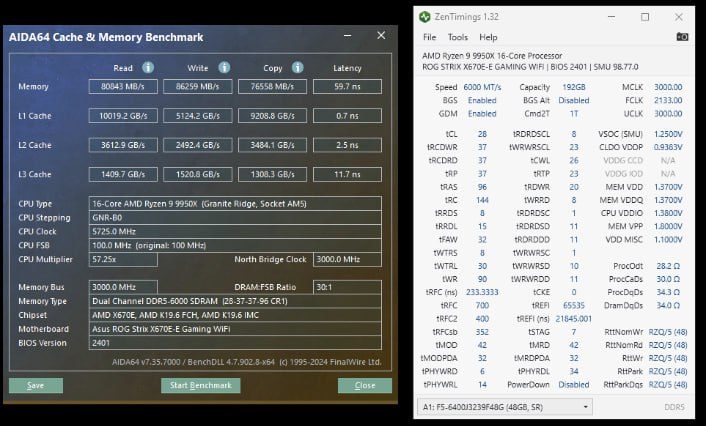Click the info icon next to Write

click(x=224, y=68)
